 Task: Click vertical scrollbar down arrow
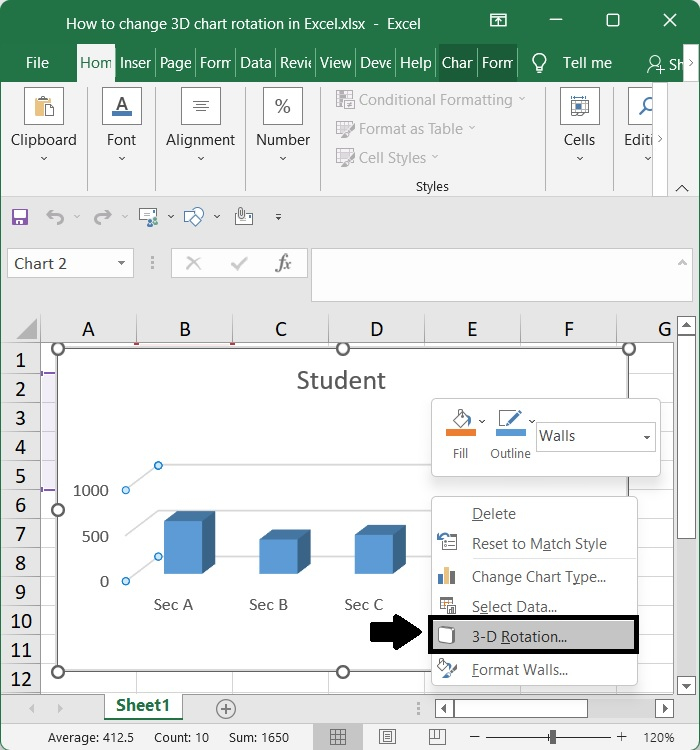tap(686, 686)
